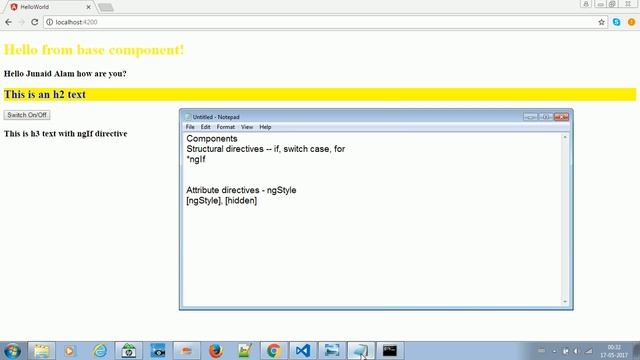Click the Notepad scrollbar down arrow
The height and width of the screenshot is (360, 640).
(x=565, y=301)
